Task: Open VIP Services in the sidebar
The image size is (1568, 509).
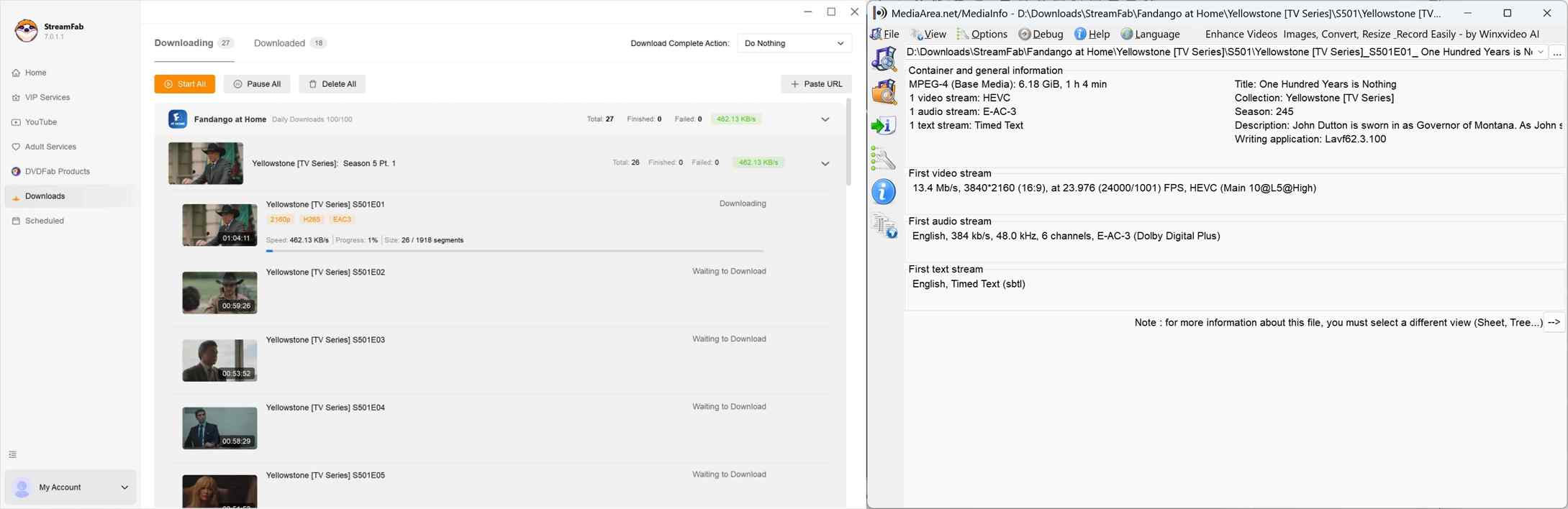Action: click(70, 97)
